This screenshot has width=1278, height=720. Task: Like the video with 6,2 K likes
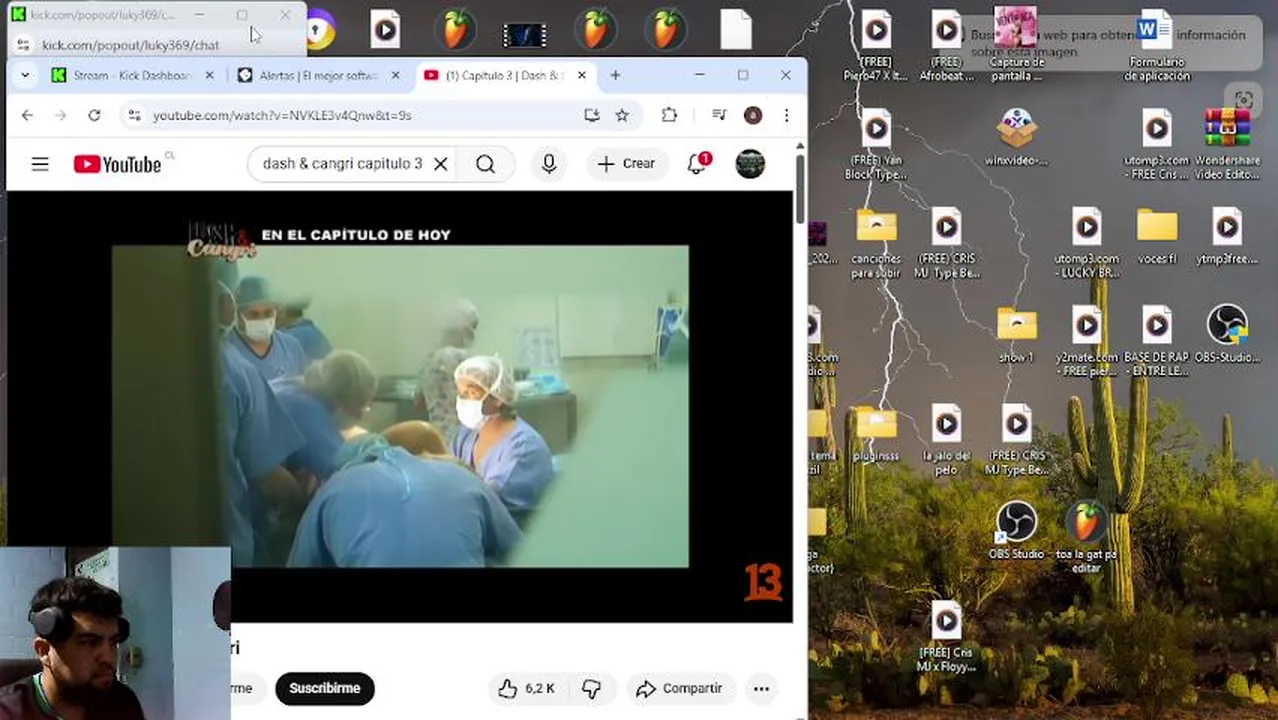(x=526, y=688)
